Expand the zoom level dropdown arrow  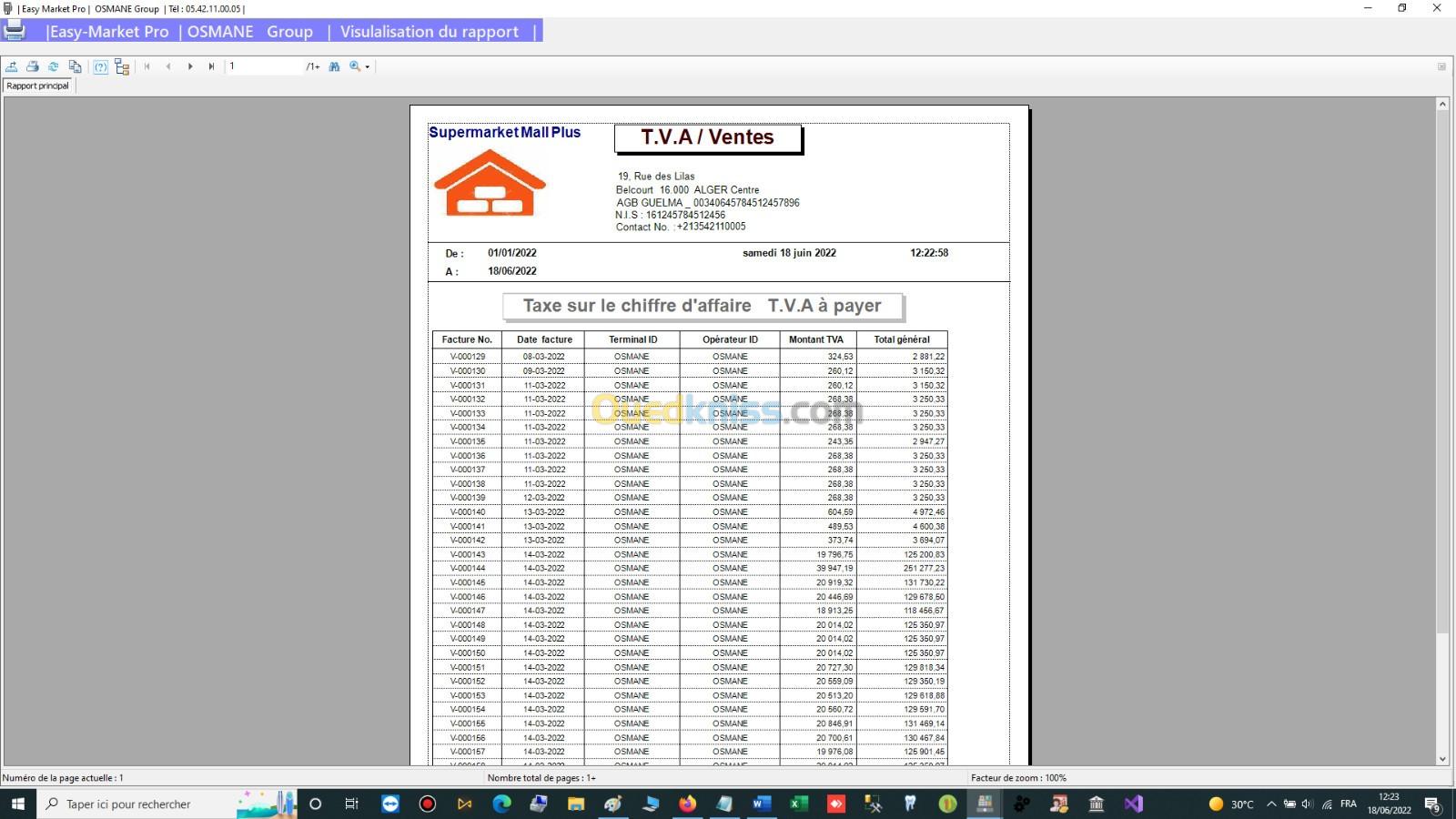[367, 67]
